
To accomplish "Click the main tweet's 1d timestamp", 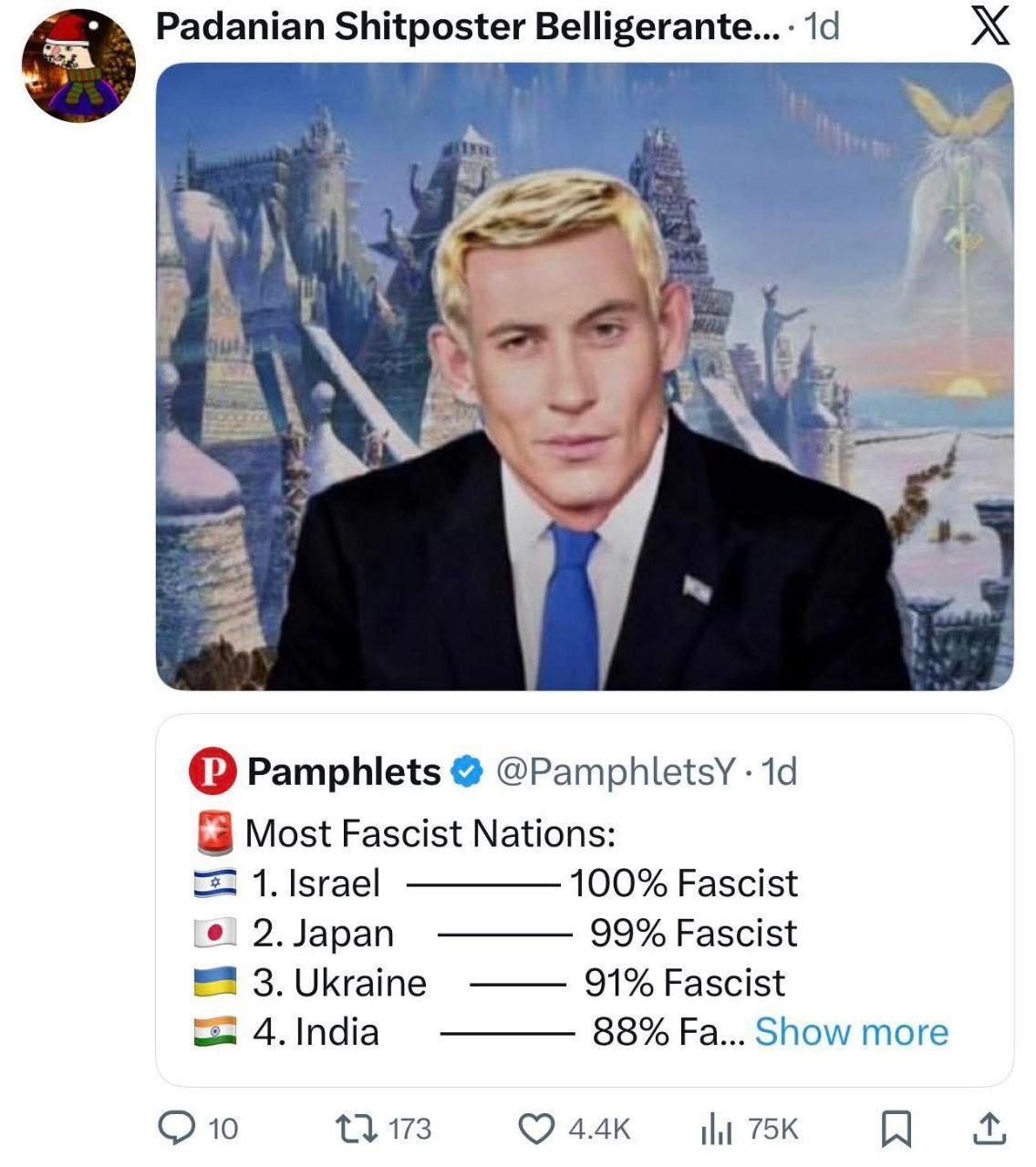I will click(x=822, y=27).
